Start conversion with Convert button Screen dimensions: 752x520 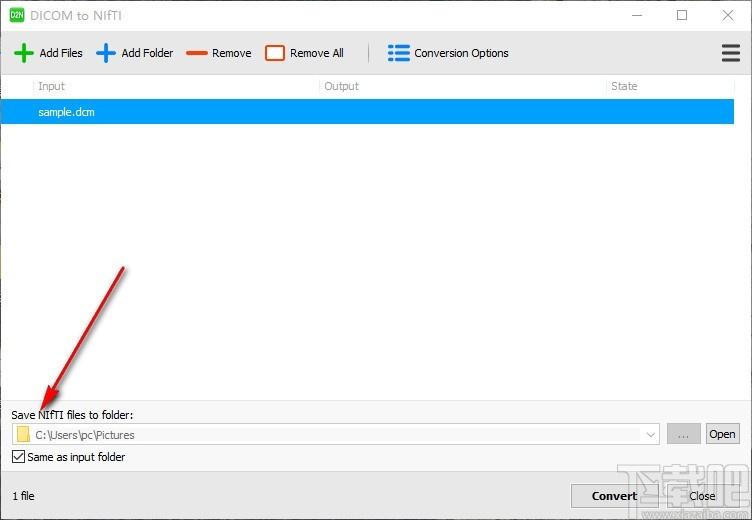tap(614, 496)
